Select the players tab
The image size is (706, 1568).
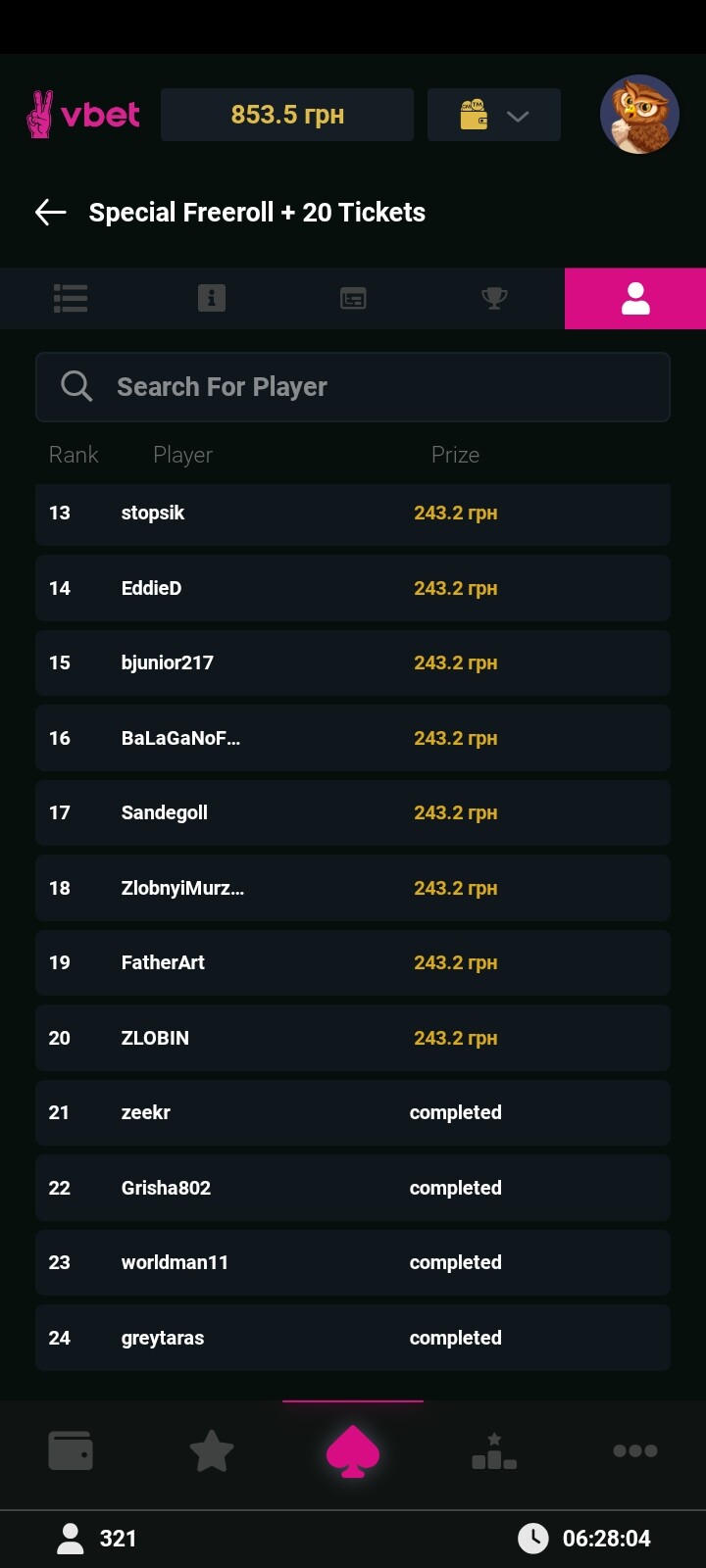(x=635, y=298)
